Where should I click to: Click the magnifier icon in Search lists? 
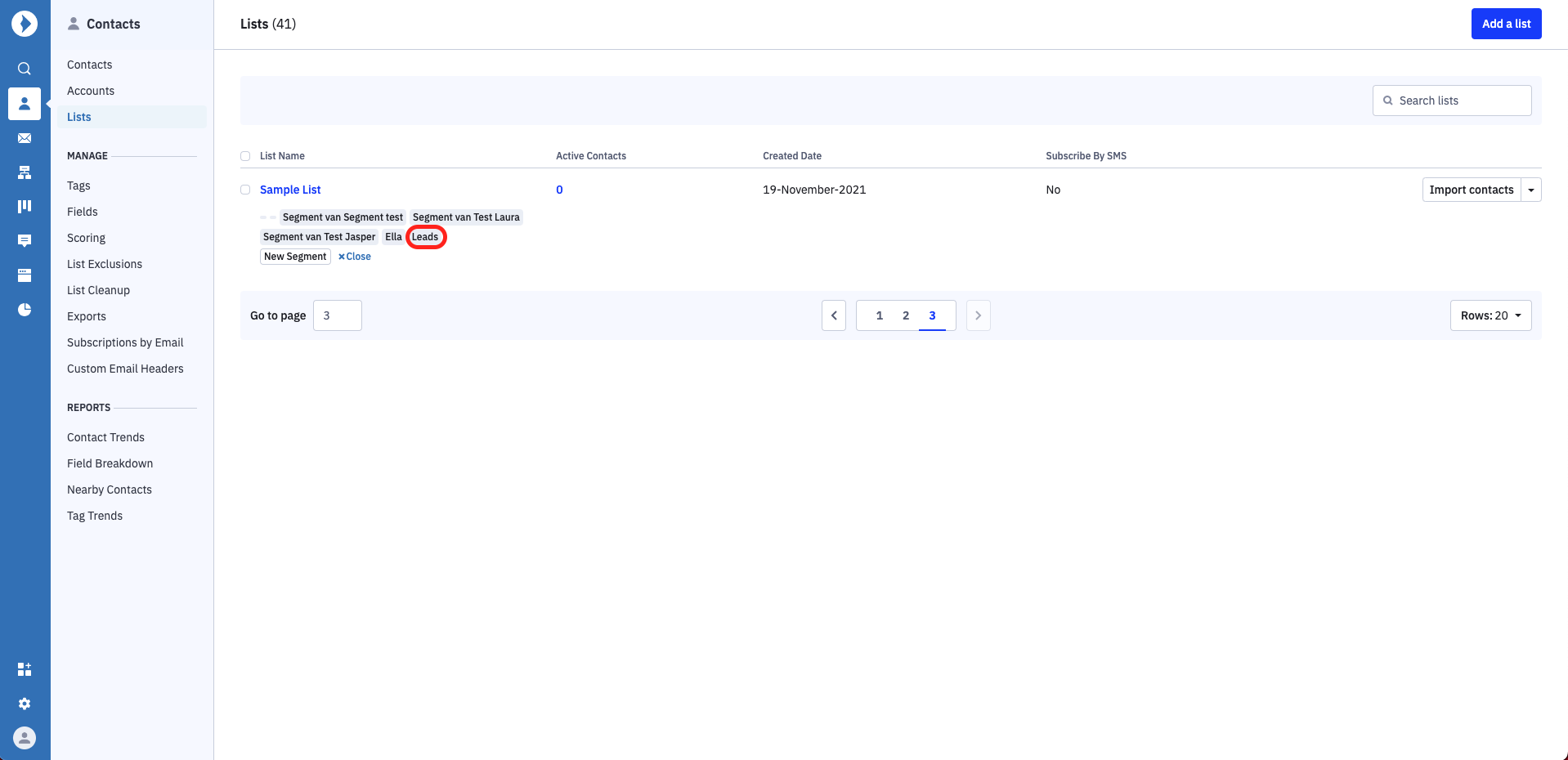pos(1387,101)
